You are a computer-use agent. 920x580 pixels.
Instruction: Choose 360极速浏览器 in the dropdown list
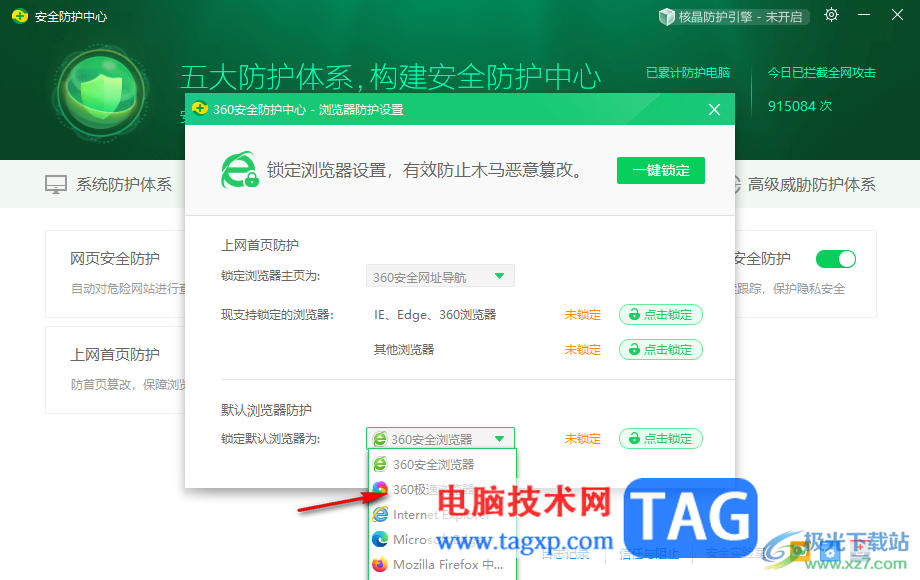(442, 489)
